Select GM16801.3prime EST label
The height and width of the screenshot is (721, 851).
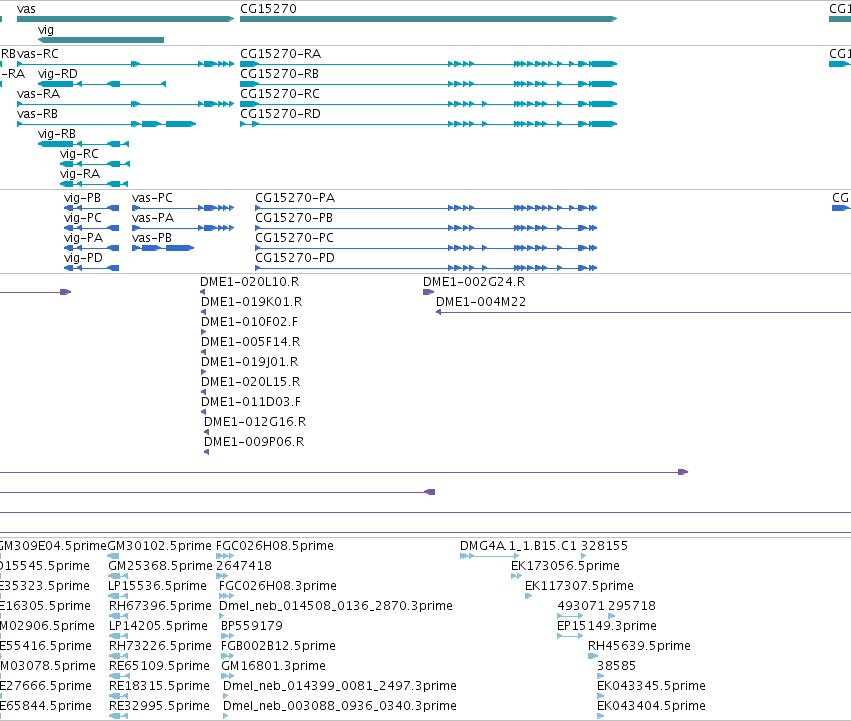(x=274, y=666)
